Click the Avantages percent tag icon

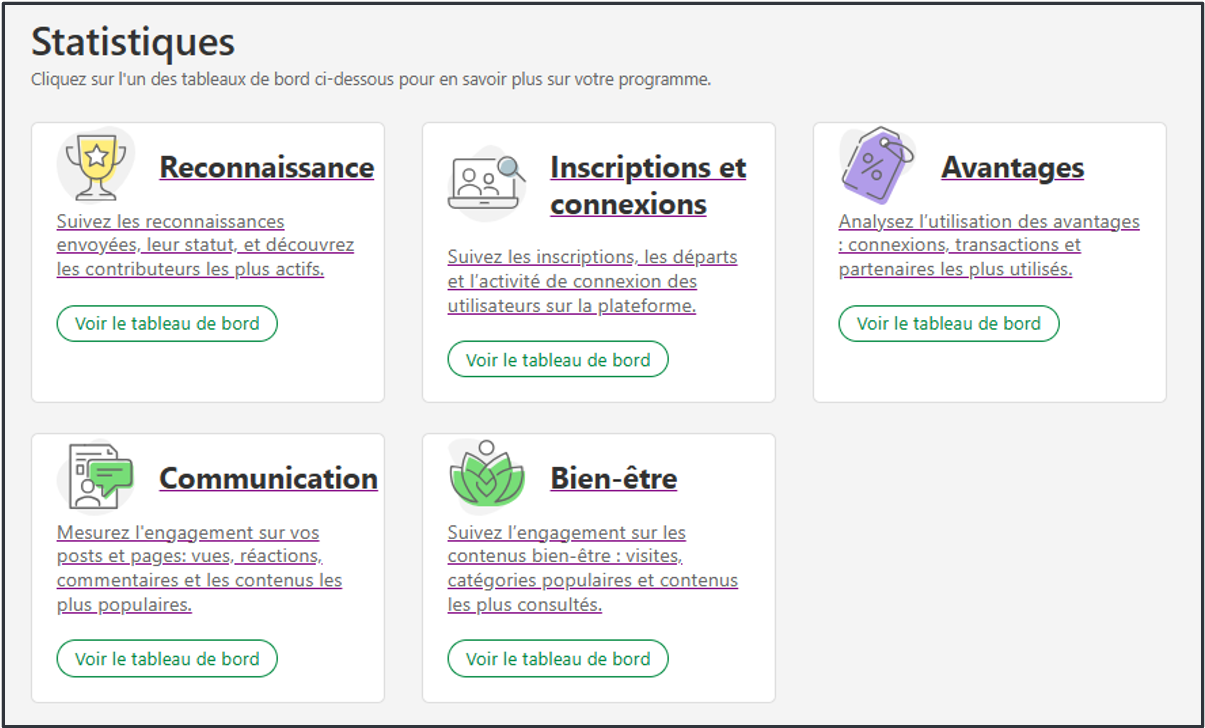[877, 166]
